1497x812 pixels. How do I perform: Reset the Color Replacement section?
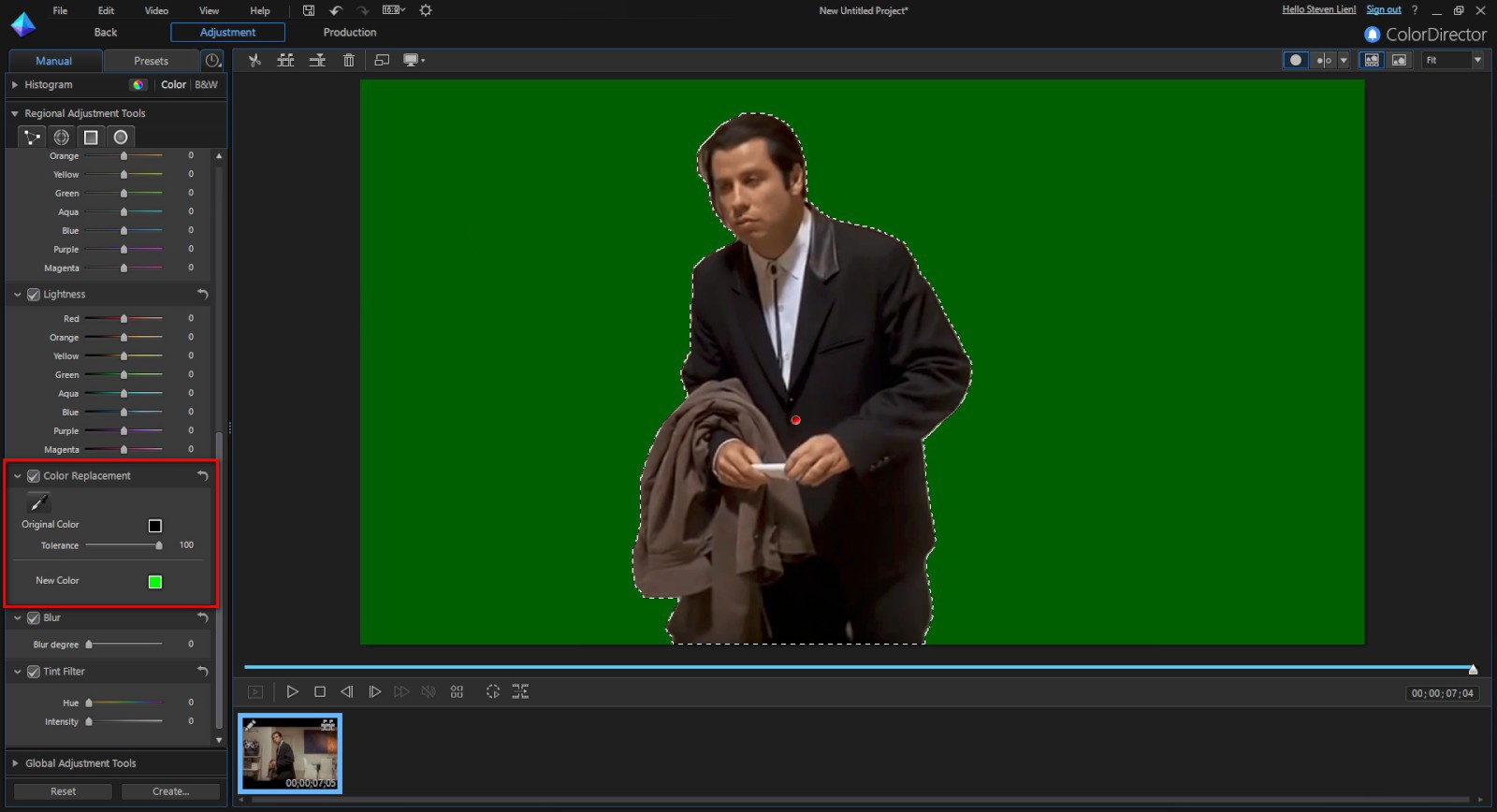pyautogui.click(x=202, y=475)
